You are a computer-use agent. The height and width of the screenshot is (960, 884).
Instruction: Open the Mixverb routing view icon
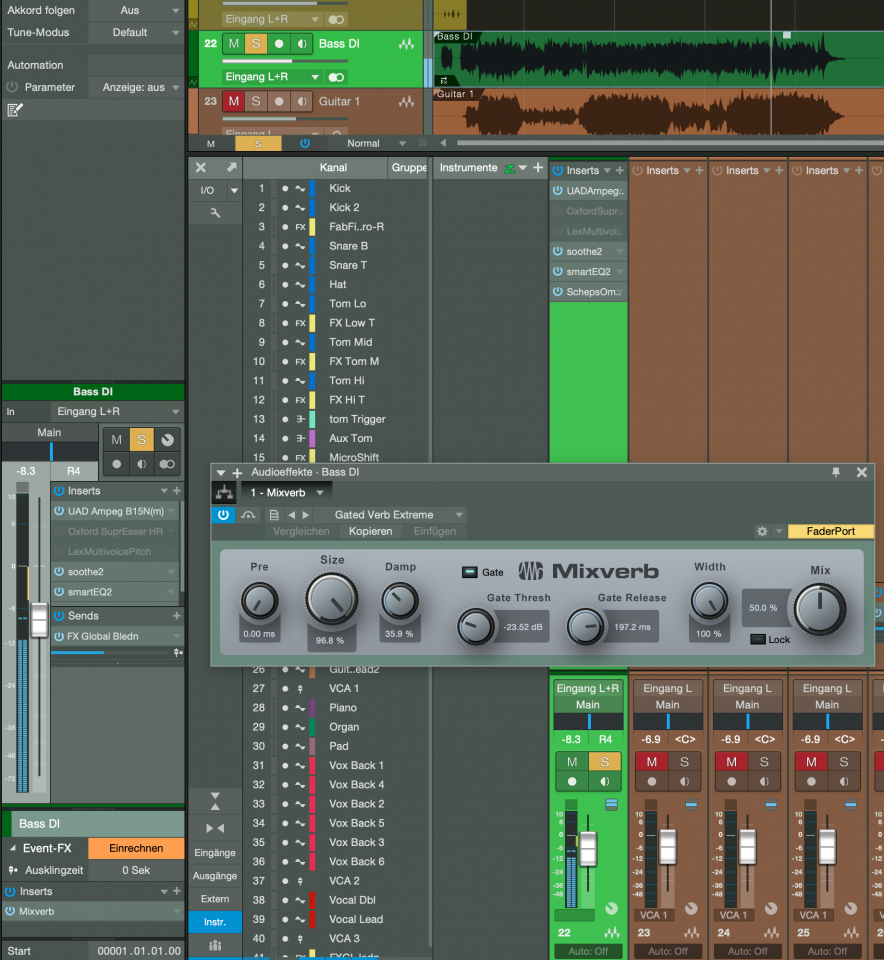tap(224, 493)
